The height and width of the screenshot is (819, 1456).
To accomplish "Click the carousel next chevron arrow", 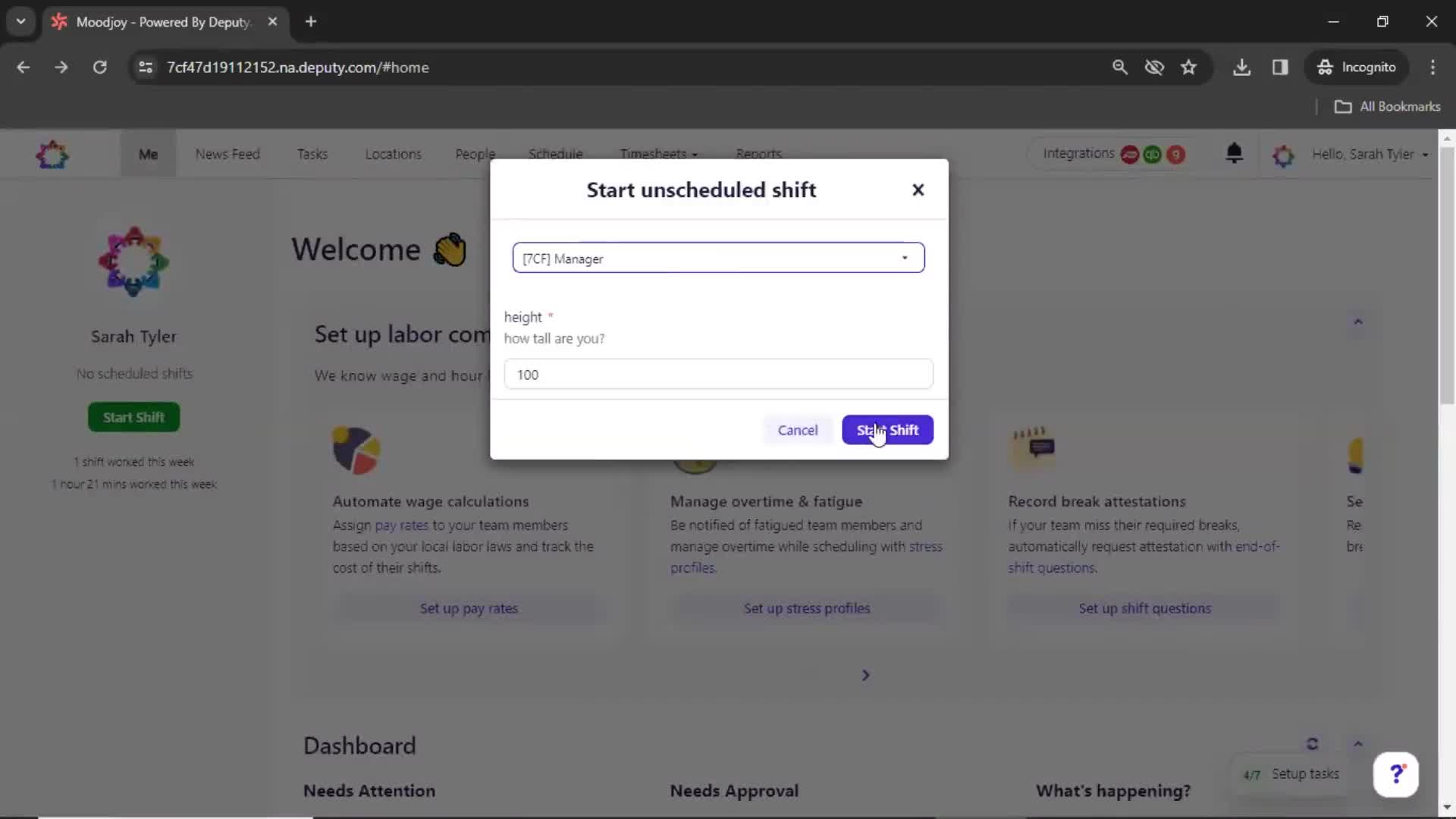I will tap(867, 675).
